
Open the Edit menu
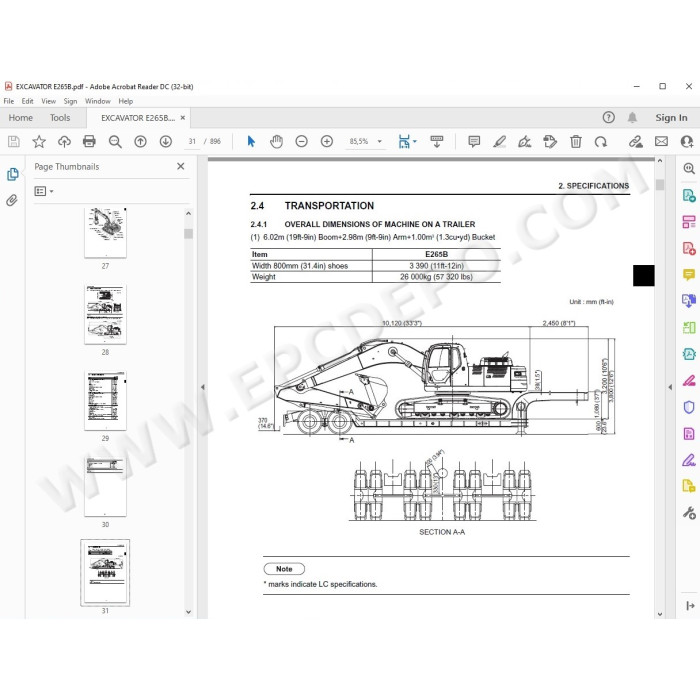pos(27,101)
